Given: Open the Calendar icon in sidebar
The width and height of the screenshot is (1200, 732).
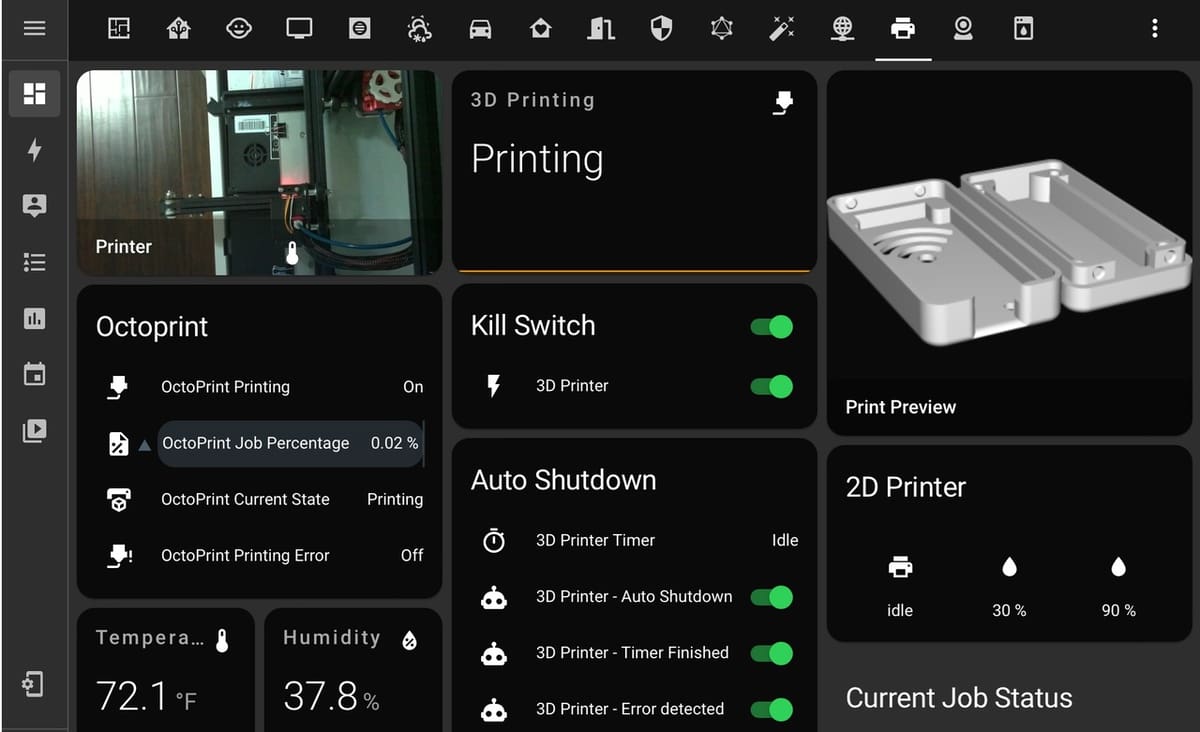Looking at the screenshot, I should coord(34,375).
